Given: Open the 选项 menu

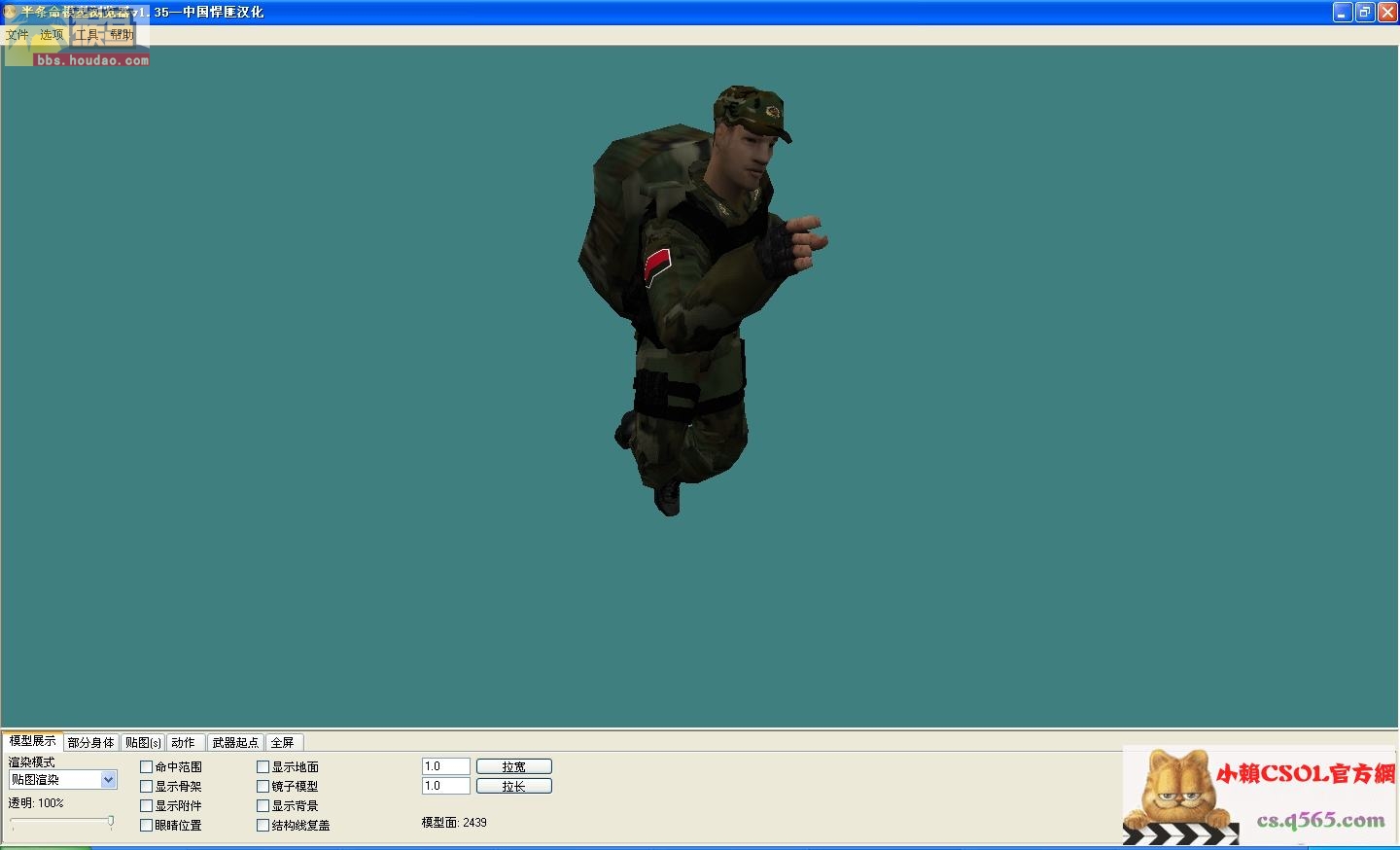Looking at the screenshot, I should point(52,35).
